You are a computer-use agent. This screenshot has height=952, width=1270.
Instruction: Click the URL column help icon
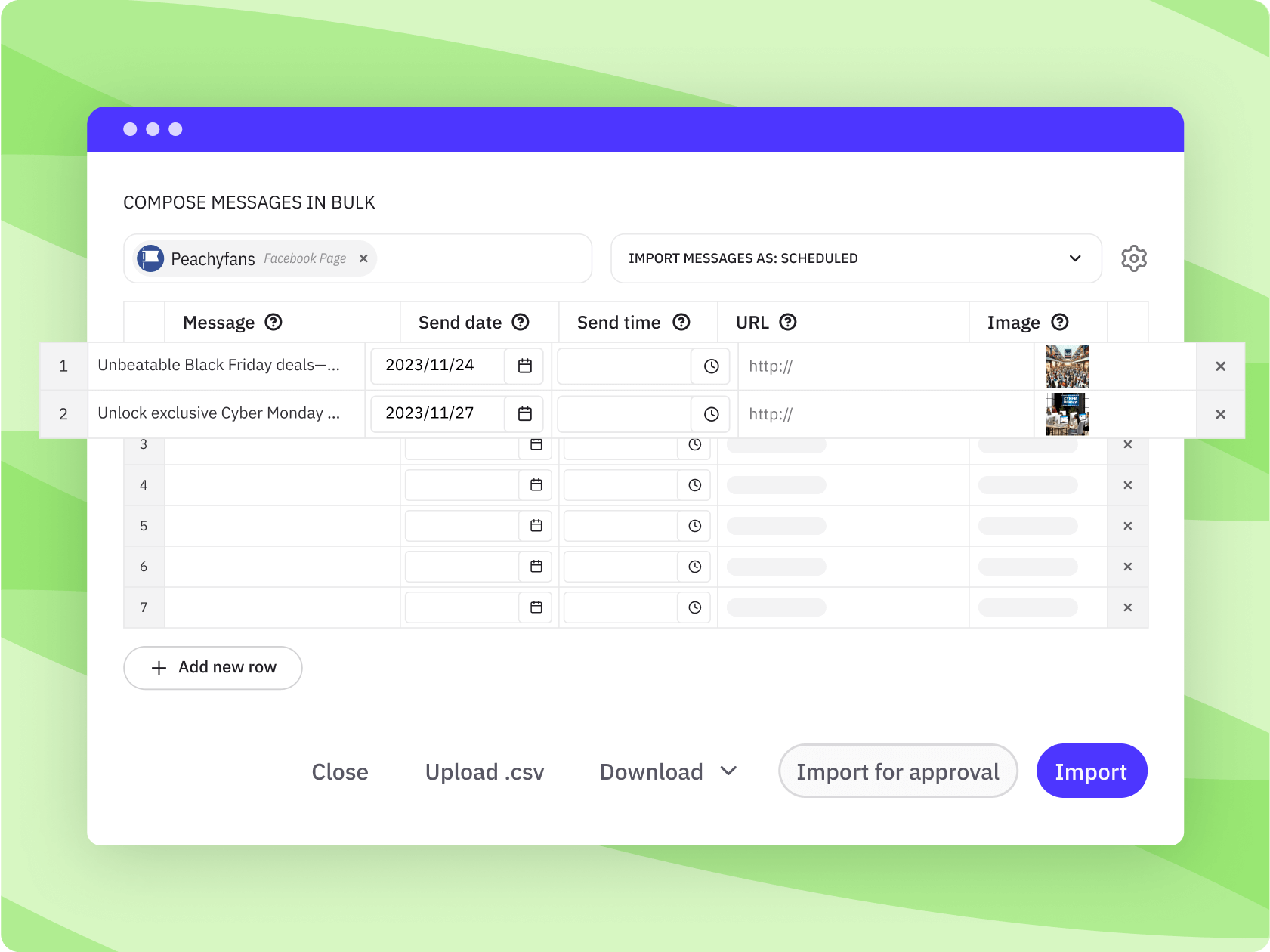click(x=789, y=322)
